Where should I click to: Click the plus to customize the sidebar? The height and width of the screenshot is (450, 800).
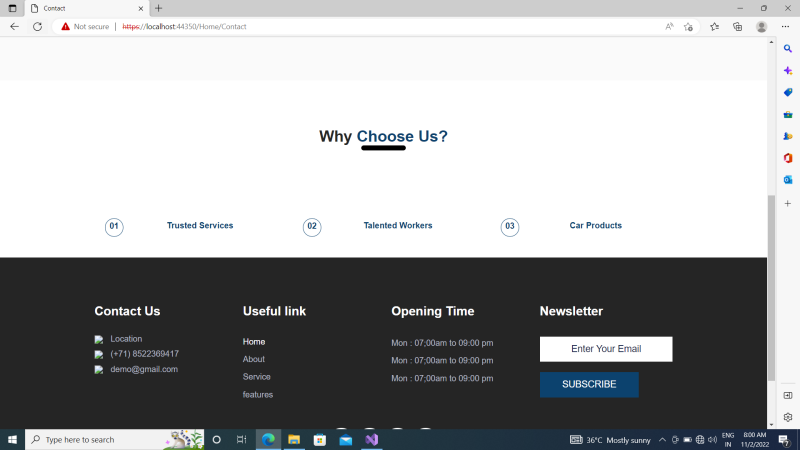[x=788, y=203]
